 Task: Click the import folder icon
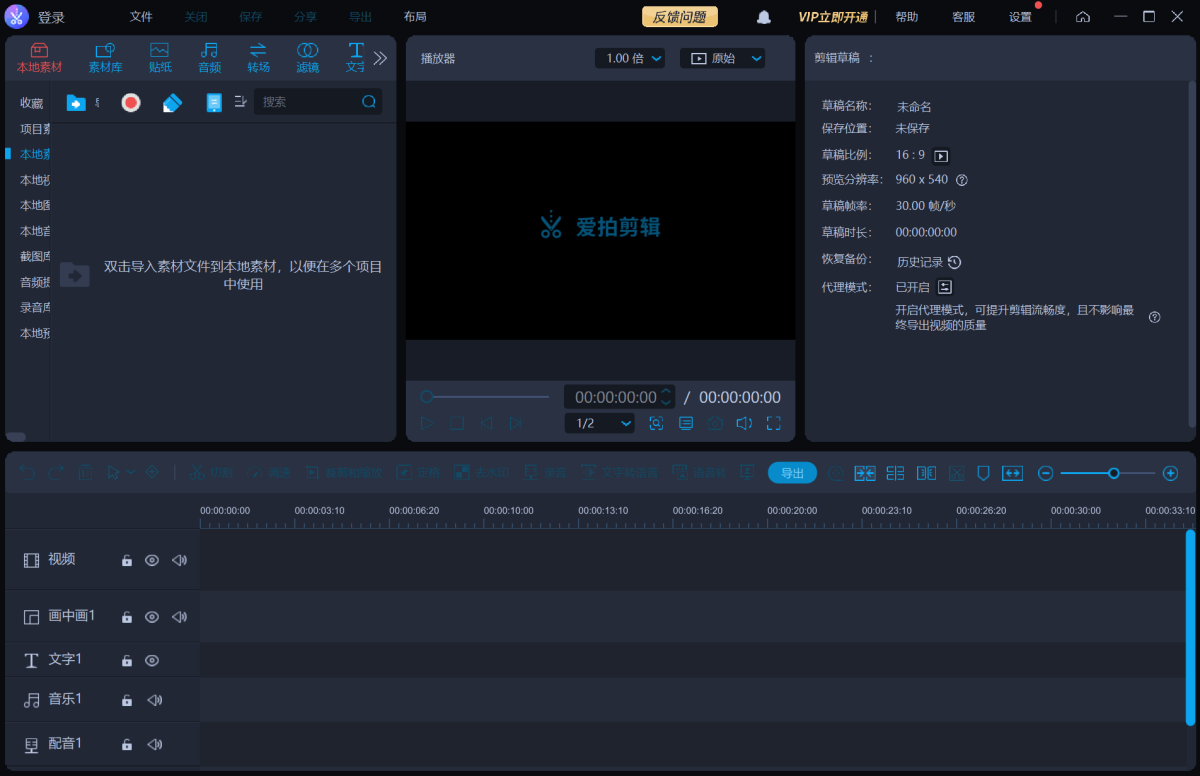click(x=76, y=102)
